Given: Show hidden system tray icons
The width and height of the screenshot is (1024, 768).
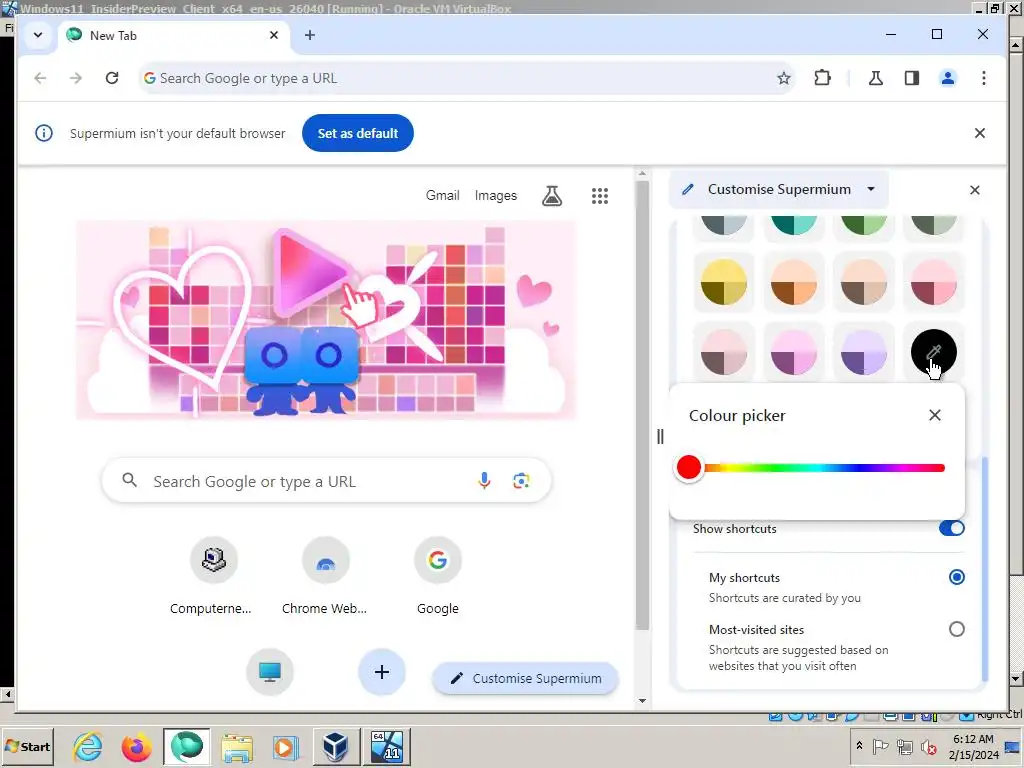Looking at the screenshot, I should pyautogui.click(x=859, y=746).
